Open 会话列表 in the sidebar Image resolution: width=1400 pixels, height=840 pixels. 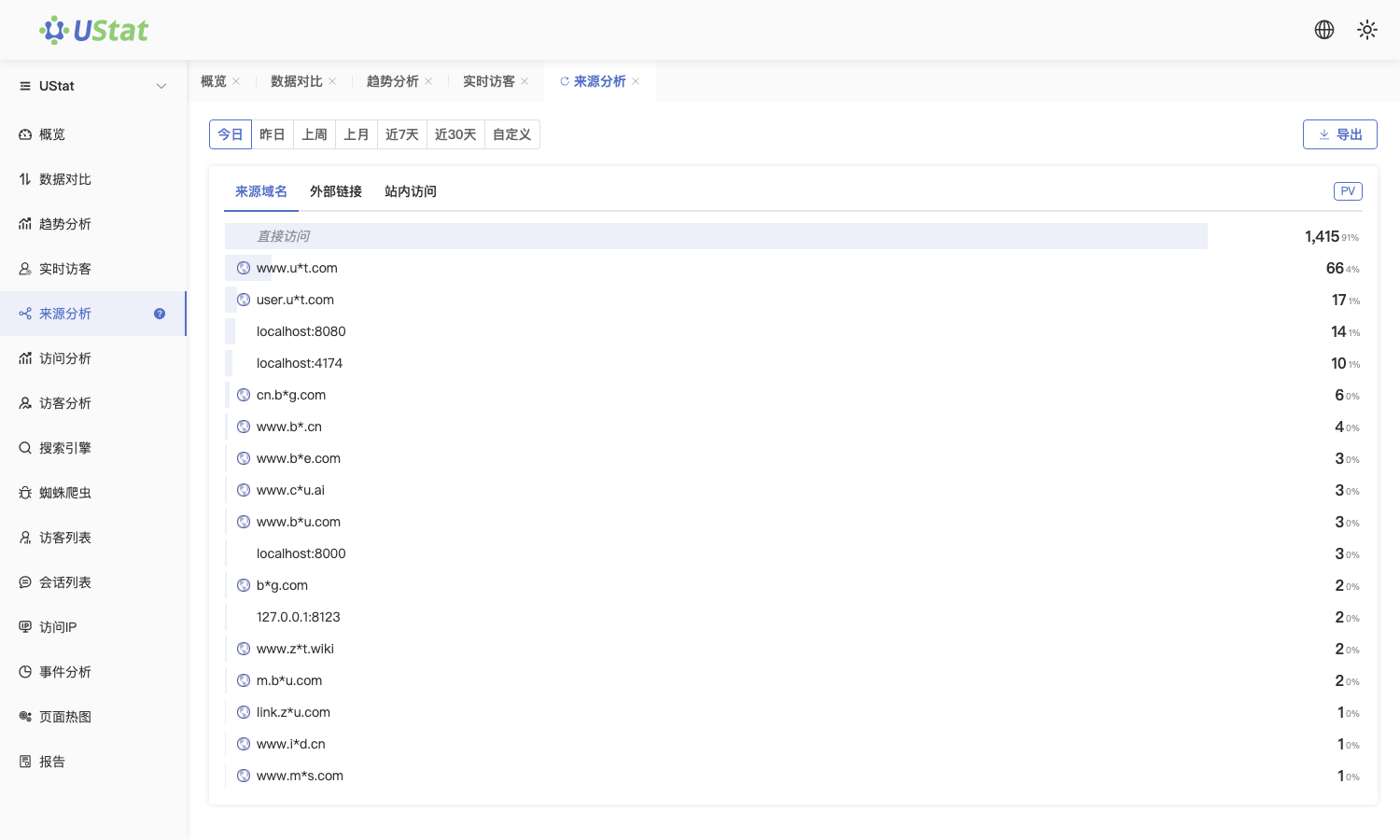pyautogui.click(x=93, y=582)
